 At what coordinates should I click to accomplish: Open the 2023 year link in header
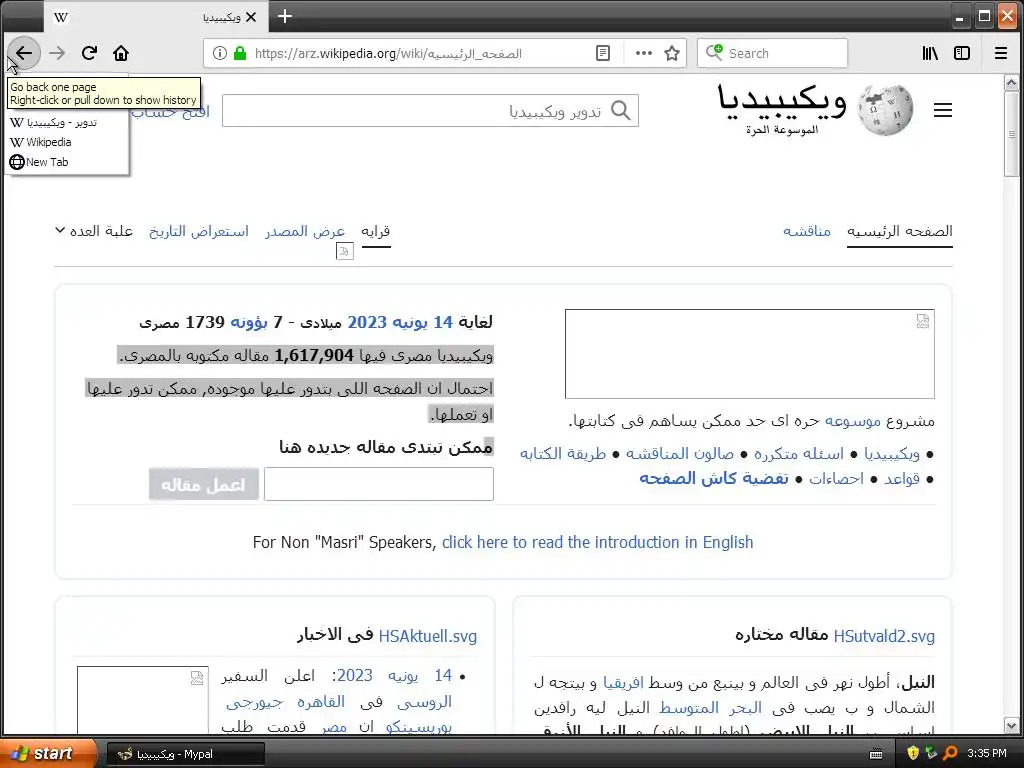click(367, 322)
